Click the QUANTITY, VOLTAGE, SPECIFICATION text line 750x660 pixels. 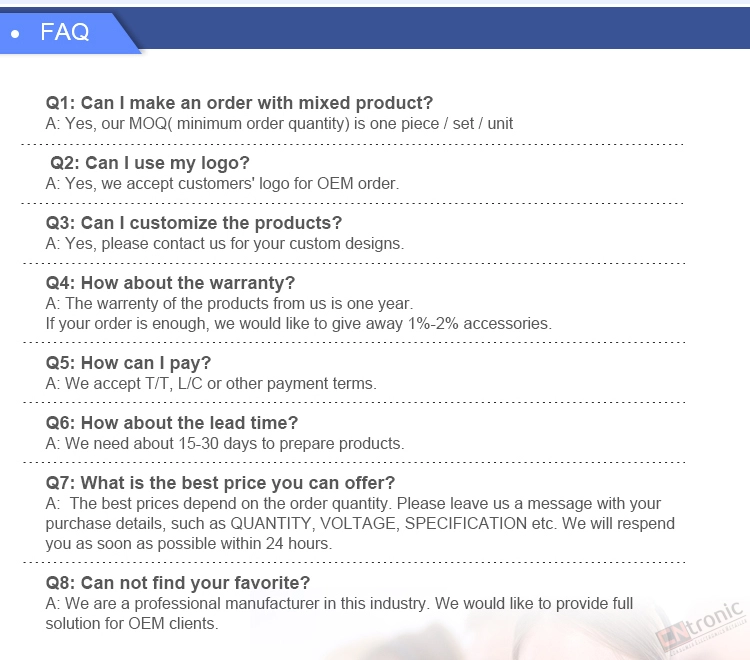(x=360, y=524)
